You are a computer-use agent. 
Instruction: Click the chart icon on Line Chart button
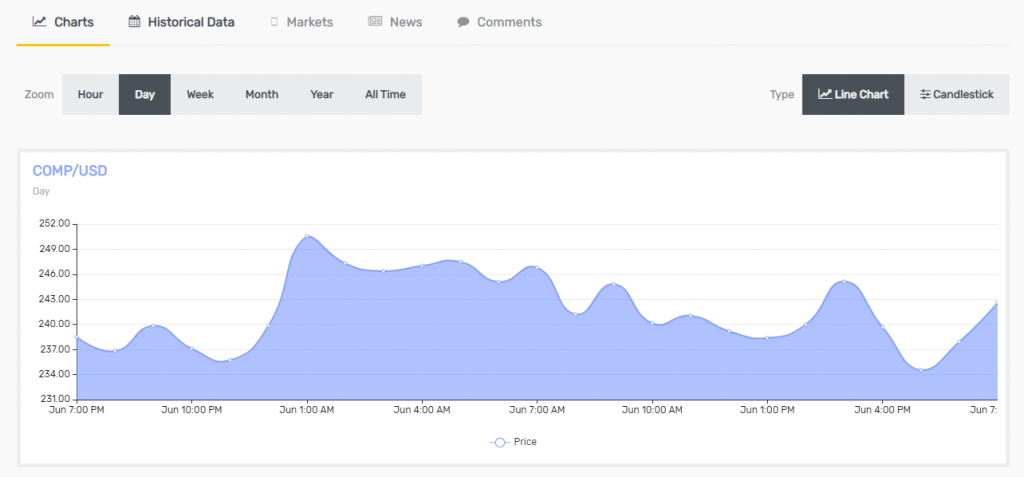(x=824, y=95)
